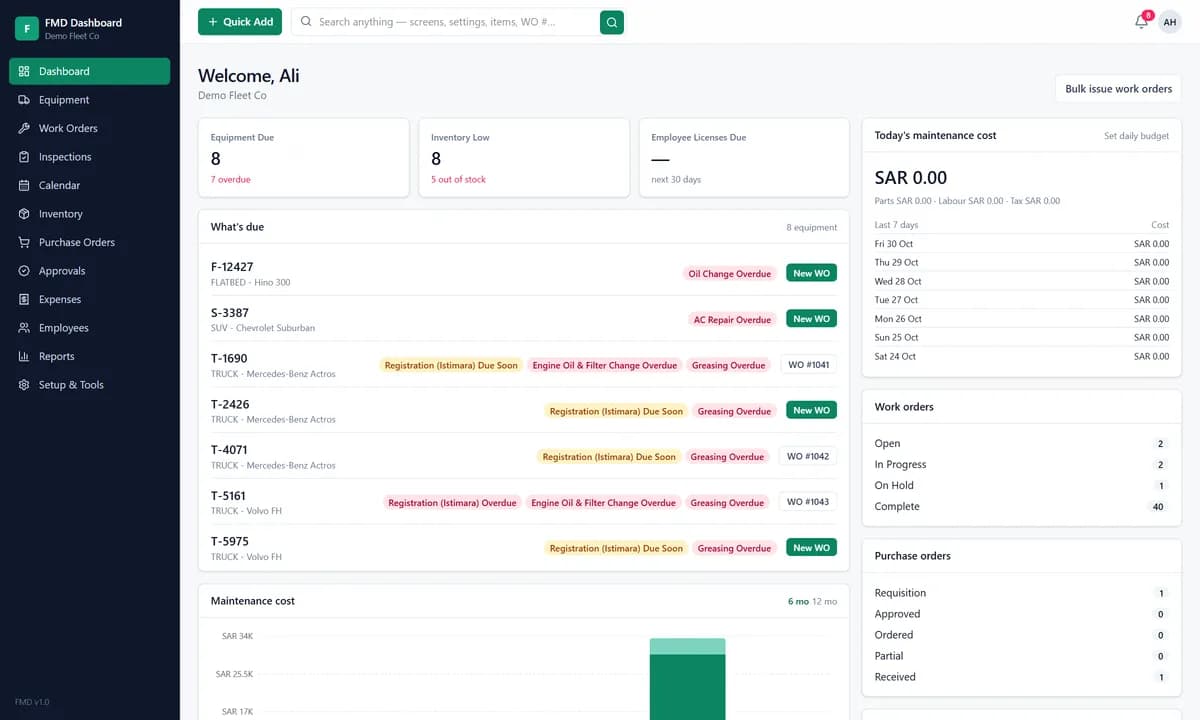The width and height of the screenshot is (1200, 720).
Task: Create New WO for S-3387
Action: pyautogui.click(x=811, y=319)
